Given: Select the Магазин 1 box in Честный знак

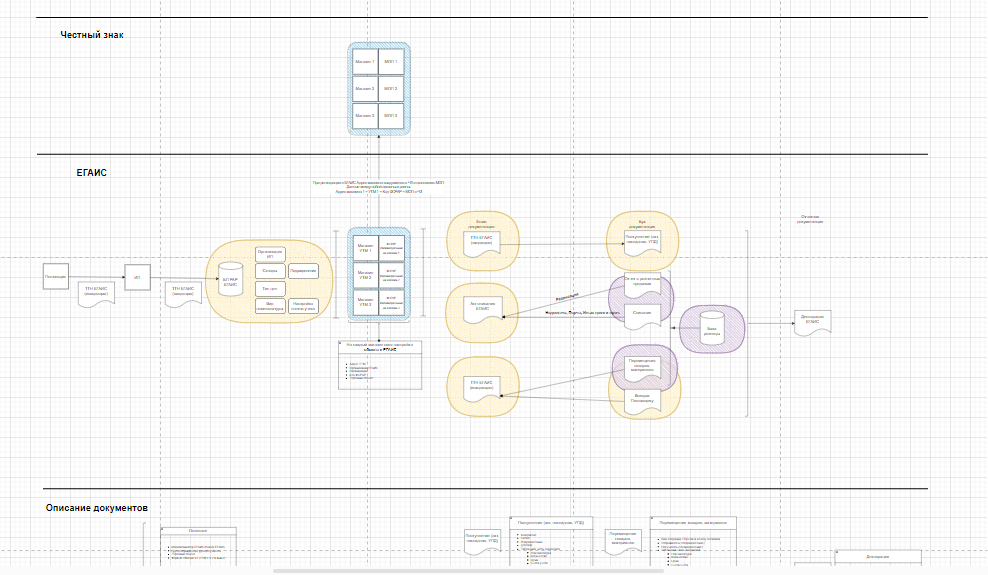Looking at the screenshot, I should point(365,62).
